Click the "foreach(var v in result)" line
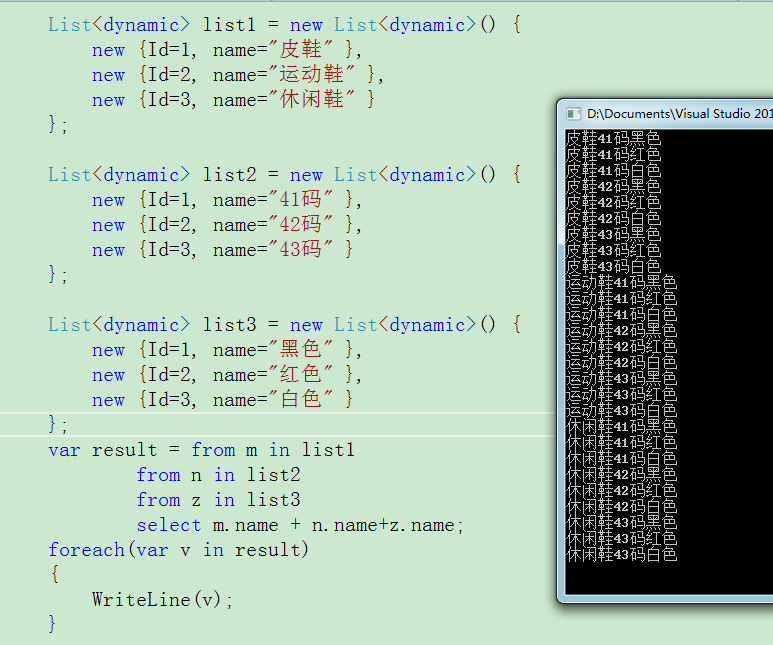773x645 pixels. pos(178,550)
